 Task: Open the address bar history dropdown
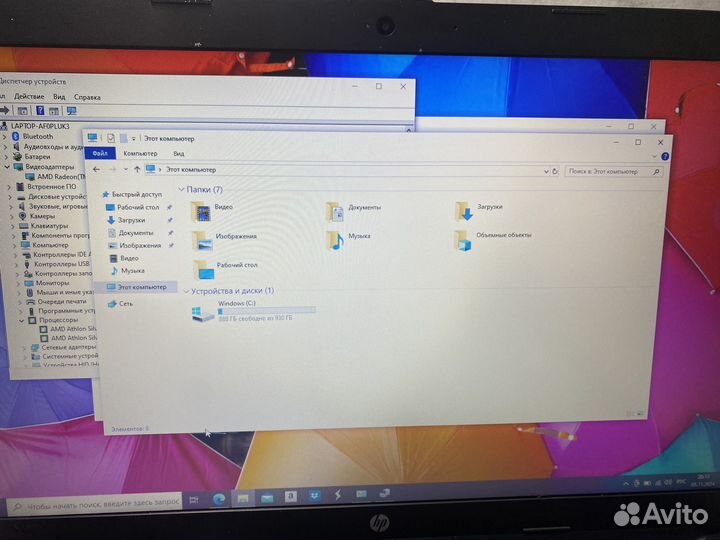pos(546,171)
